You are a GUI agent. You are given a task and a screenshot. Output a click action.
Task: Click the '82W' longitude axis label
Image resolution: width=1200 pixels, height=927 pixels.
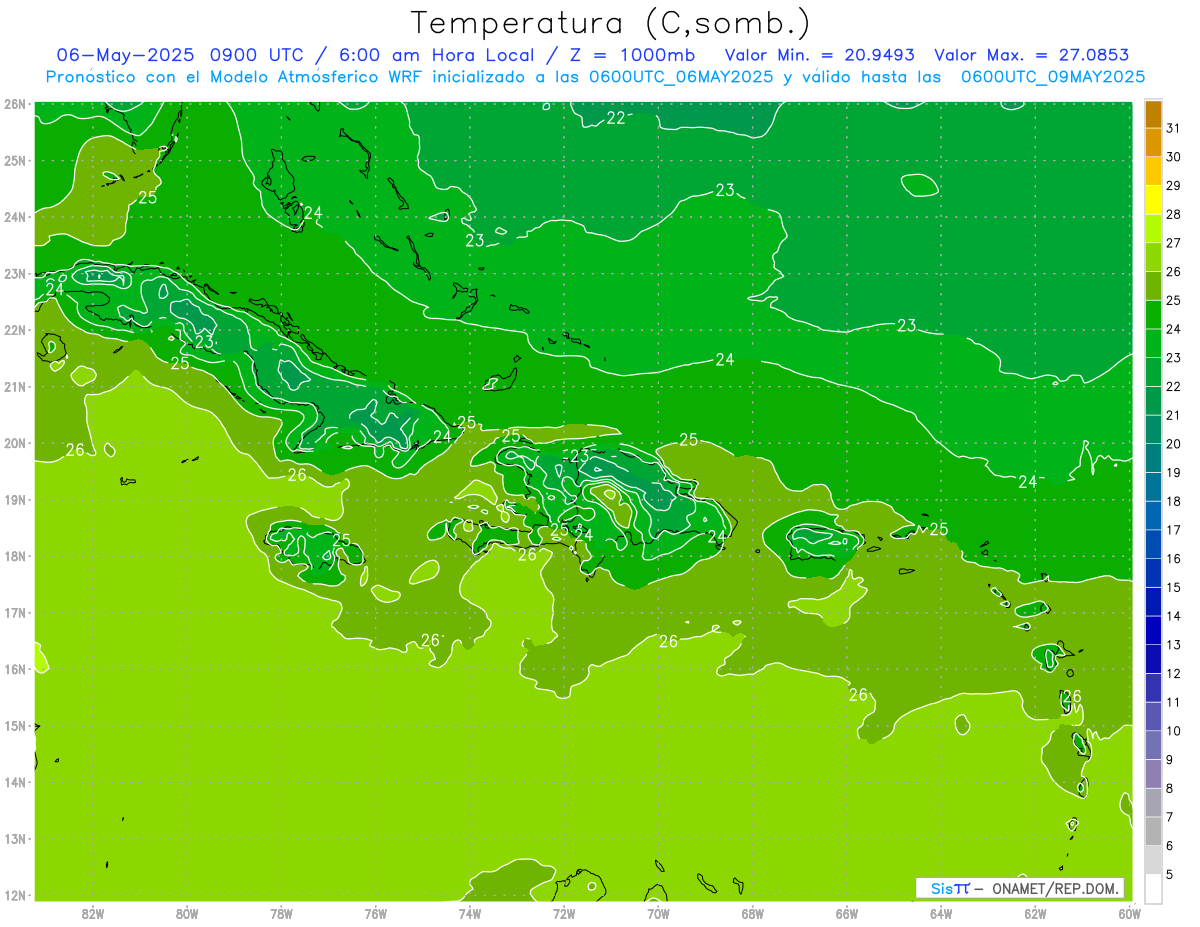click(93, 913)
